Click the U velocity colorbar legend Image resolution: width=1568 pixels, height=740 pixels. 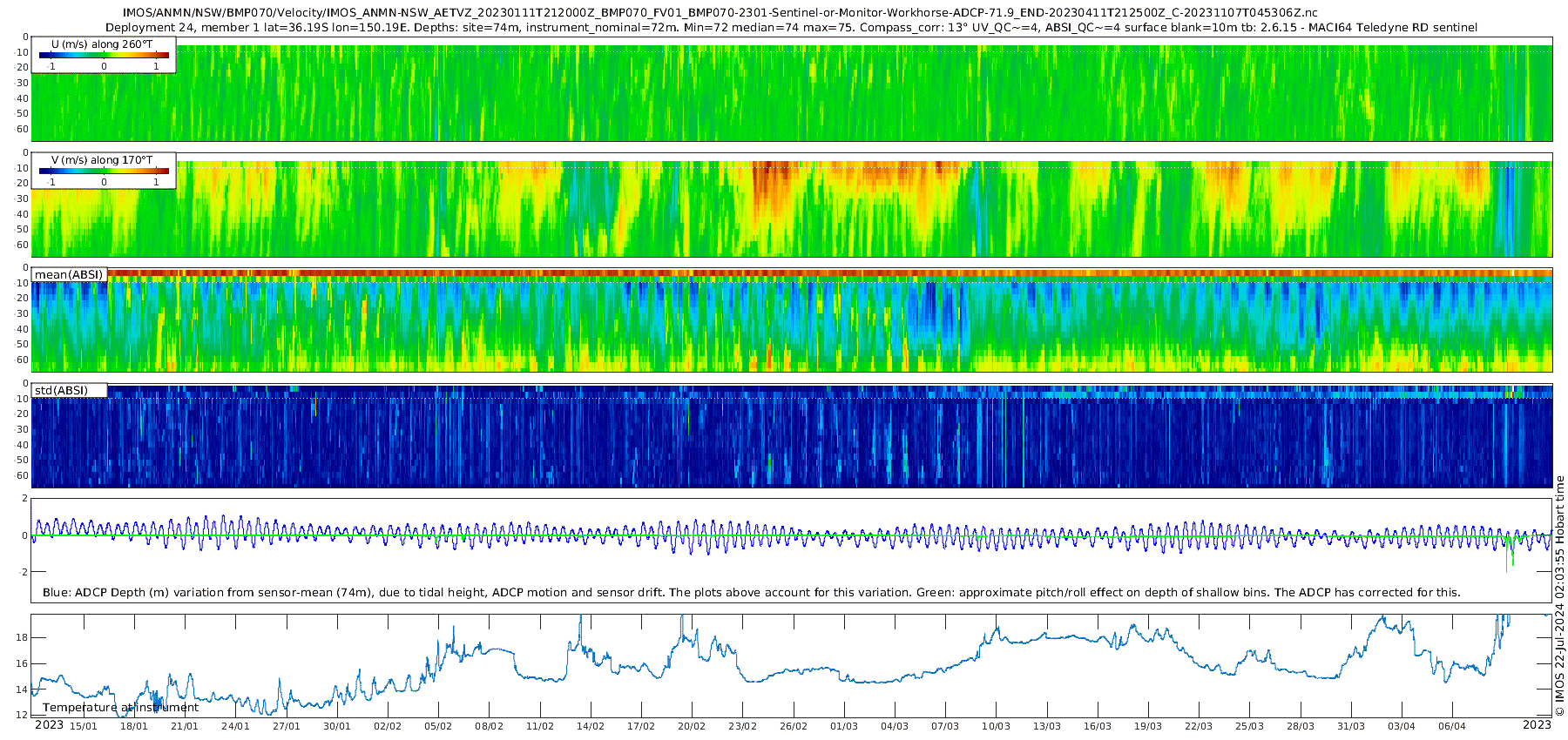tap(104, 55)
